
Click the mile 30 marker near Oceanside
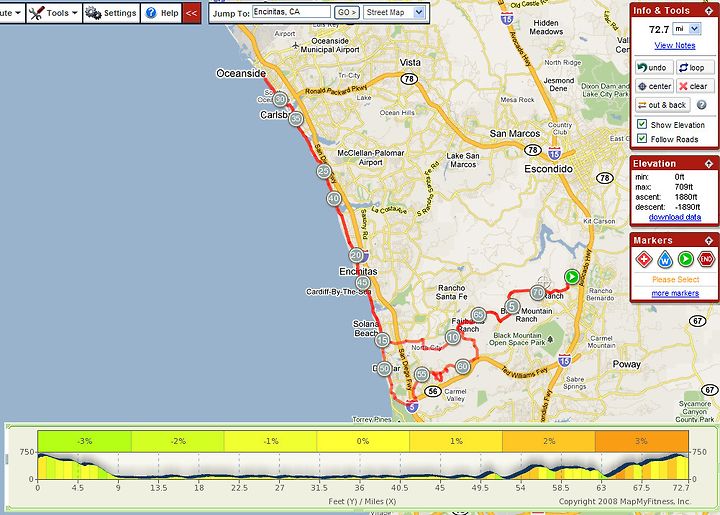(x=280, y=99)
